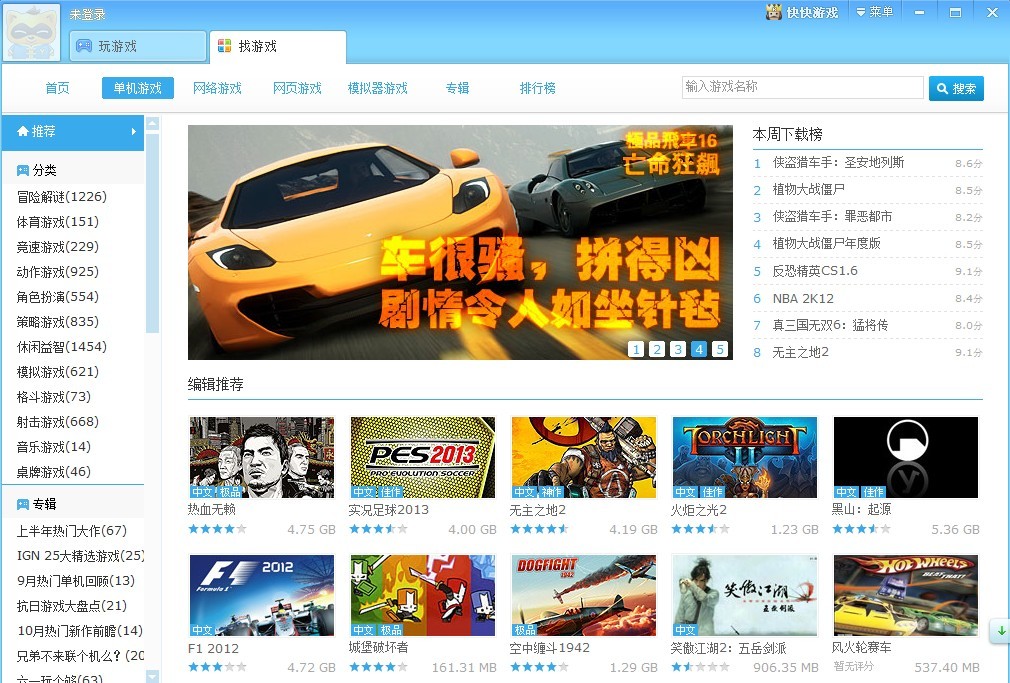
Task: Click the 空中缠斗1942 title text
Action: [549, 648]
